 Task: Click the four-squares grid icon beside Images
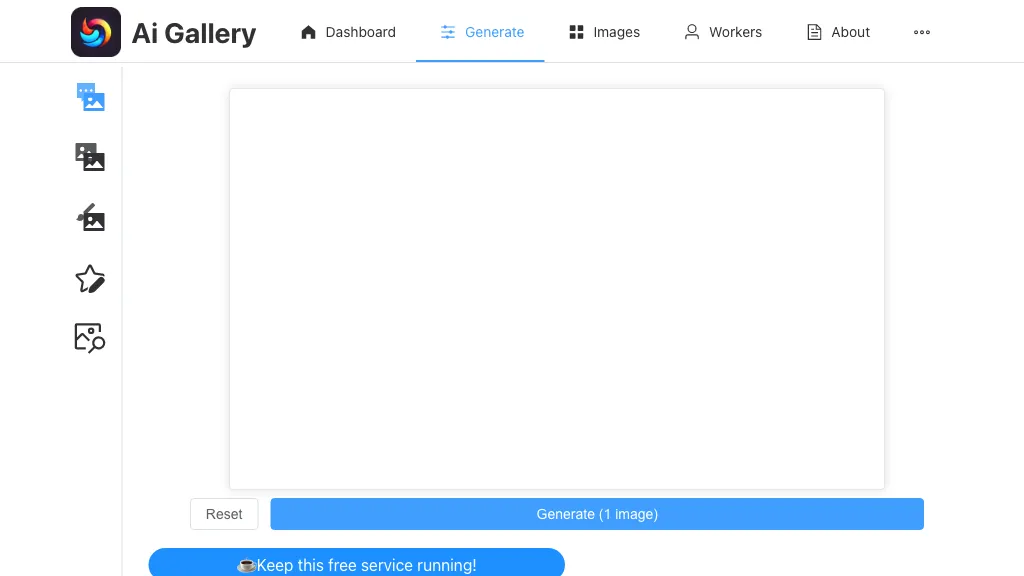click(576, 32)
